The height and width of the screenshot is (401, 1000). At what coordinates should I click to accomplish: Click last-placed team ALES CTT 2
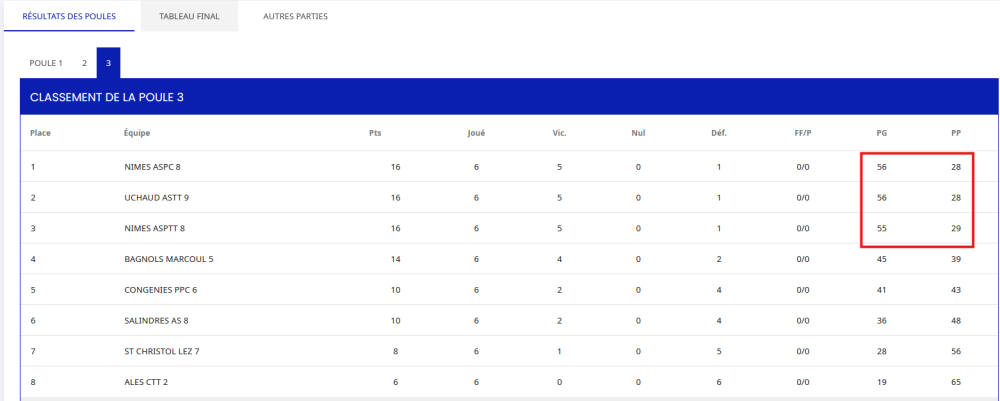pyautogui.click(x=146, y=383)
